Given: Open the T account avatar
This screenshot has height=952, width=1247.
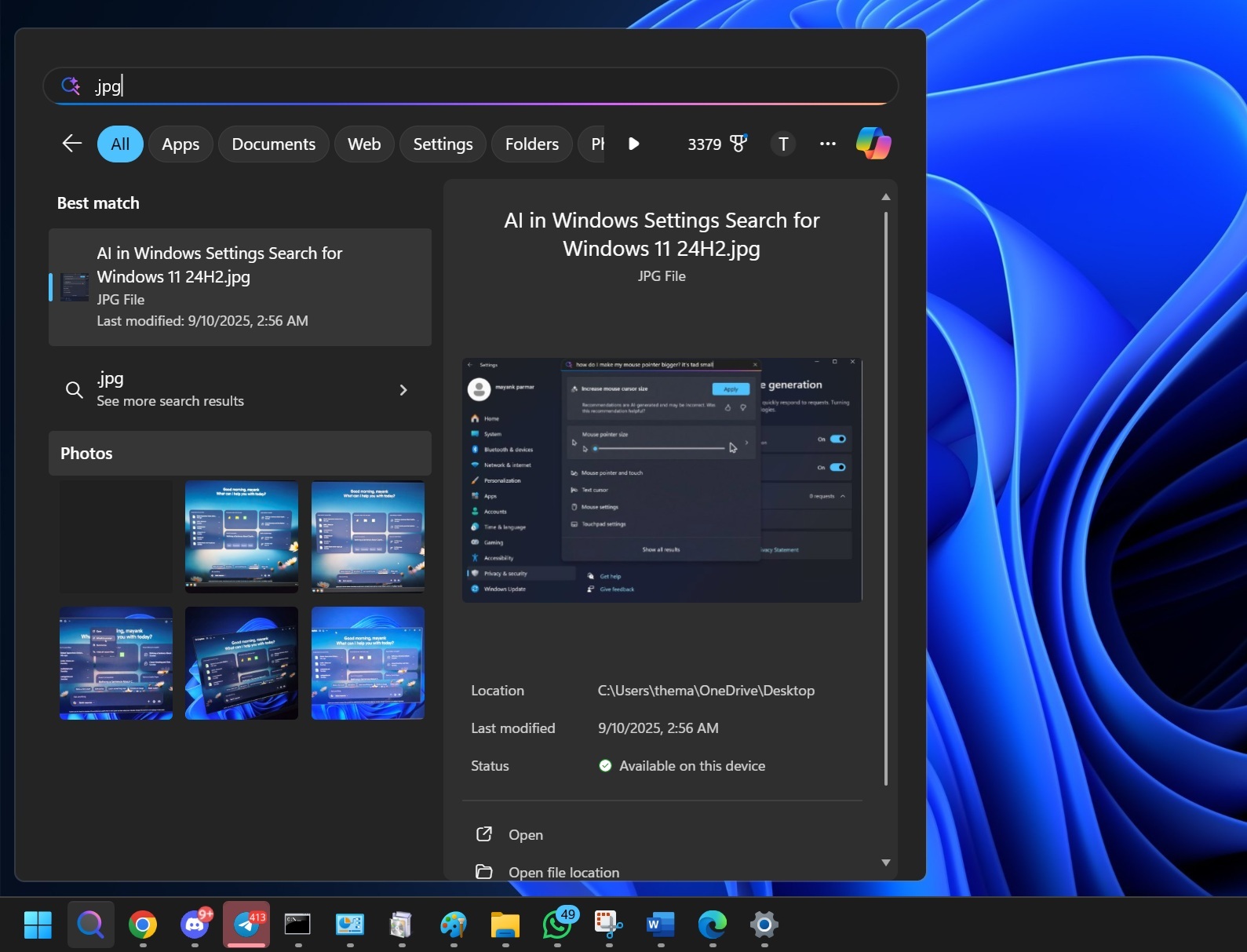Looking at the screenshot, I should point(783,144).
